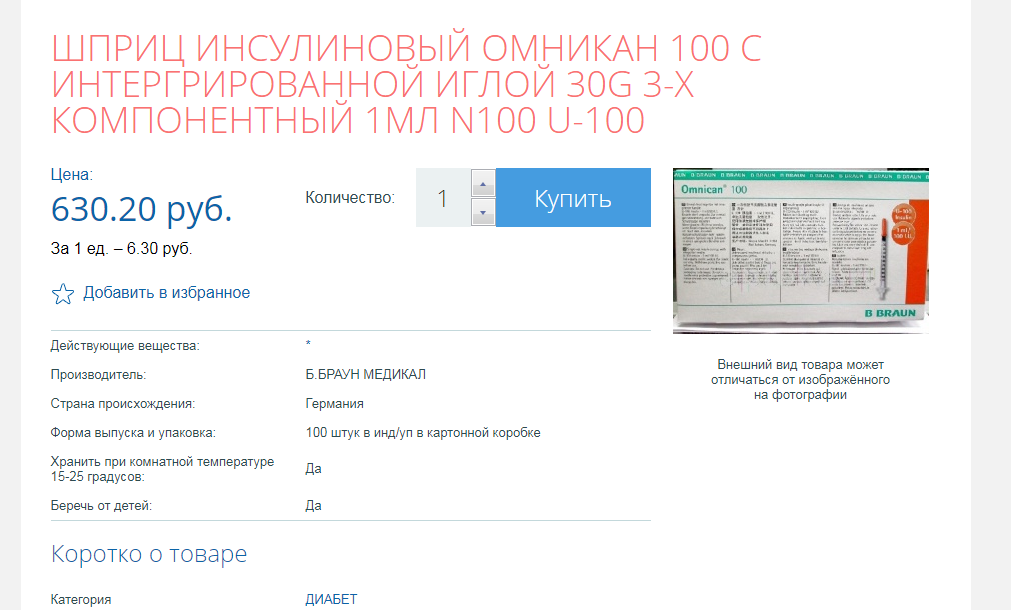Image resolution: width=1011 pixels, height=610 pixels.
Task: Click the Да value for storage temperature row
Action: click(x=311, y=467)
